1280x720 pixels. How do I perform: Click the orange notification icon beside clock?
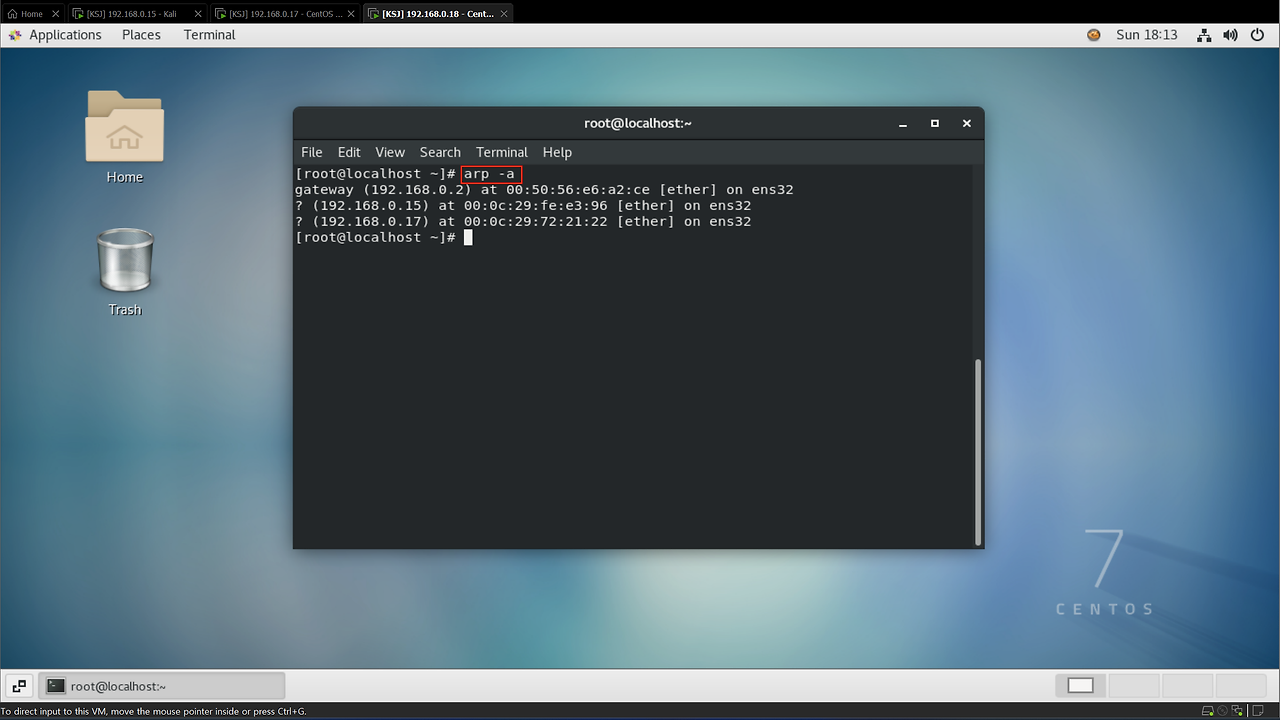(1093, 35)
